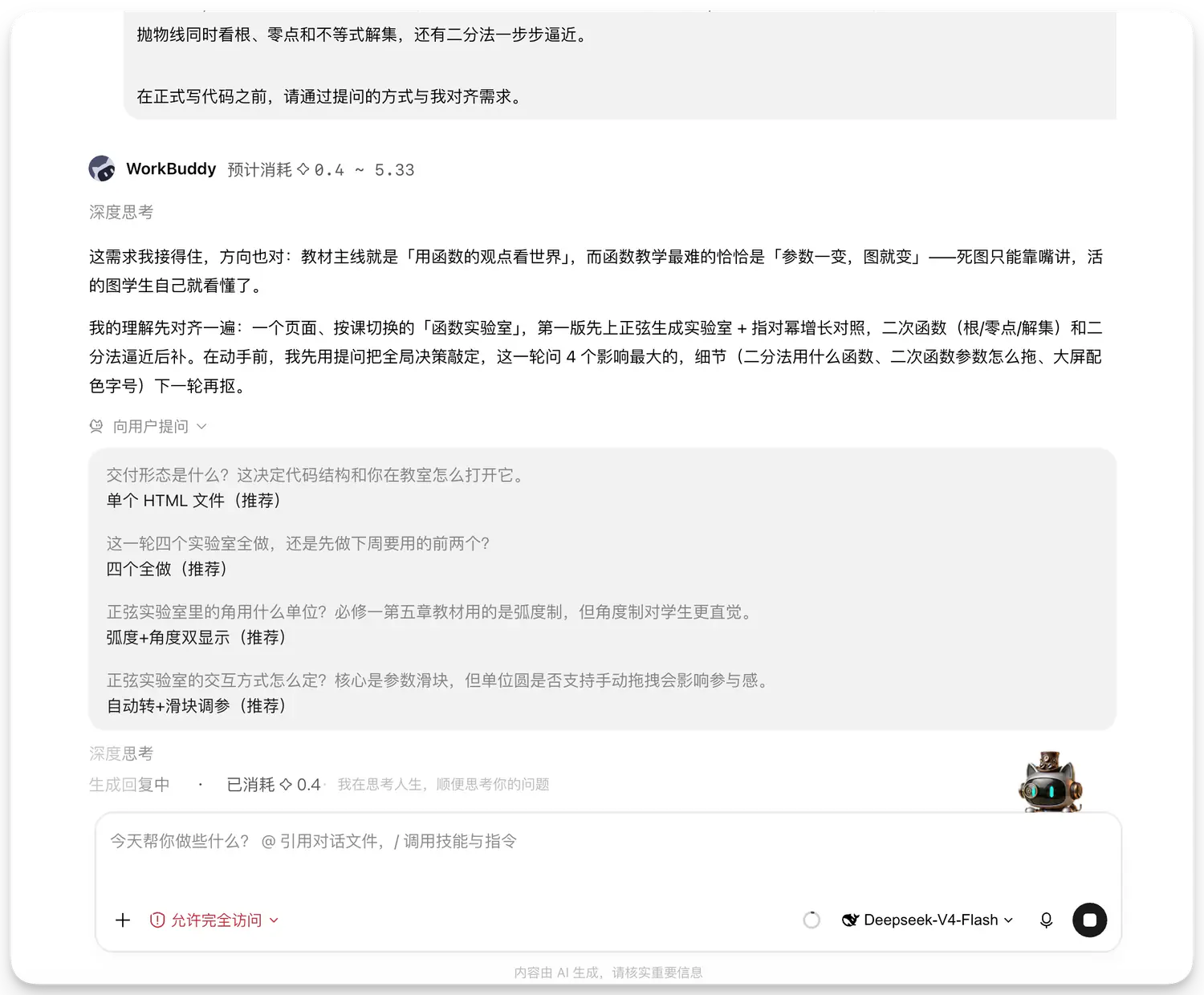Click the credit diamond icon near 0.4 ~ 5.33
The height and width of the screenshot is (995, 1204).
(x=303, y=169)
